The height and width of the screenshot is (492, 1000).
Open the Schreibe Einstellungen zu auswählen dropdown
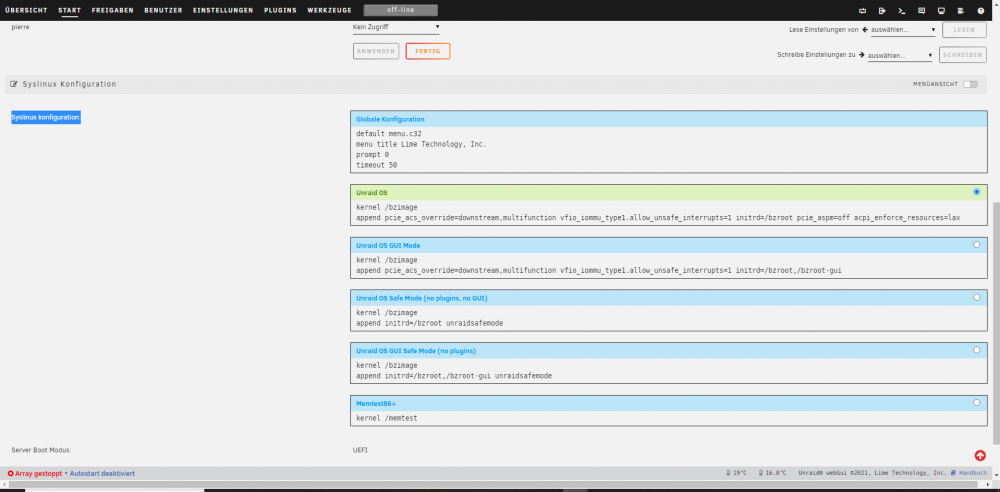point(901,56)
